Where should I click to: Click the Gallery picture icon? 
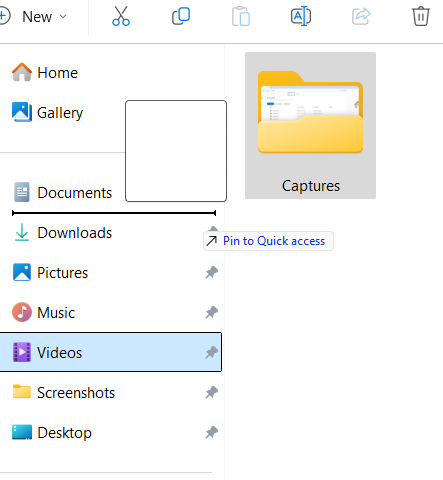[x=22, y=112]
